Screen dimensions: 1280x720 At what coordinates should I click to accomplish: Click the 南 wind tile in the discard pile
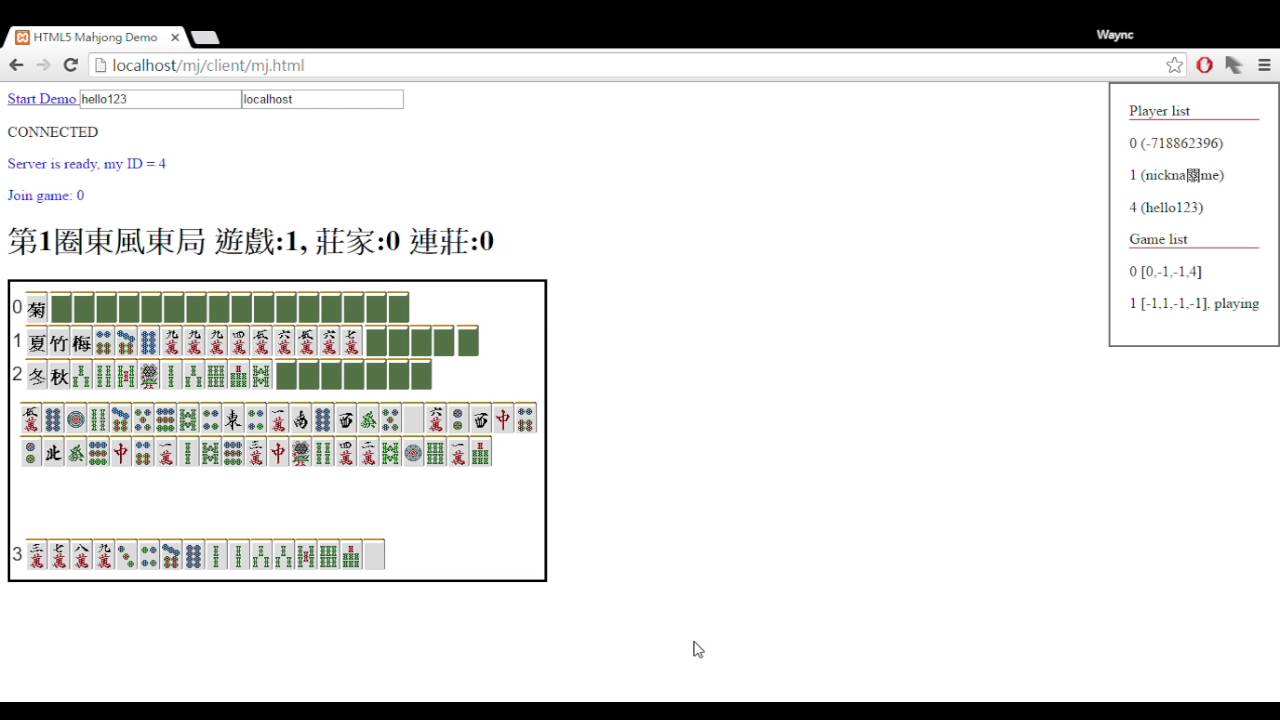pos(300,418)
